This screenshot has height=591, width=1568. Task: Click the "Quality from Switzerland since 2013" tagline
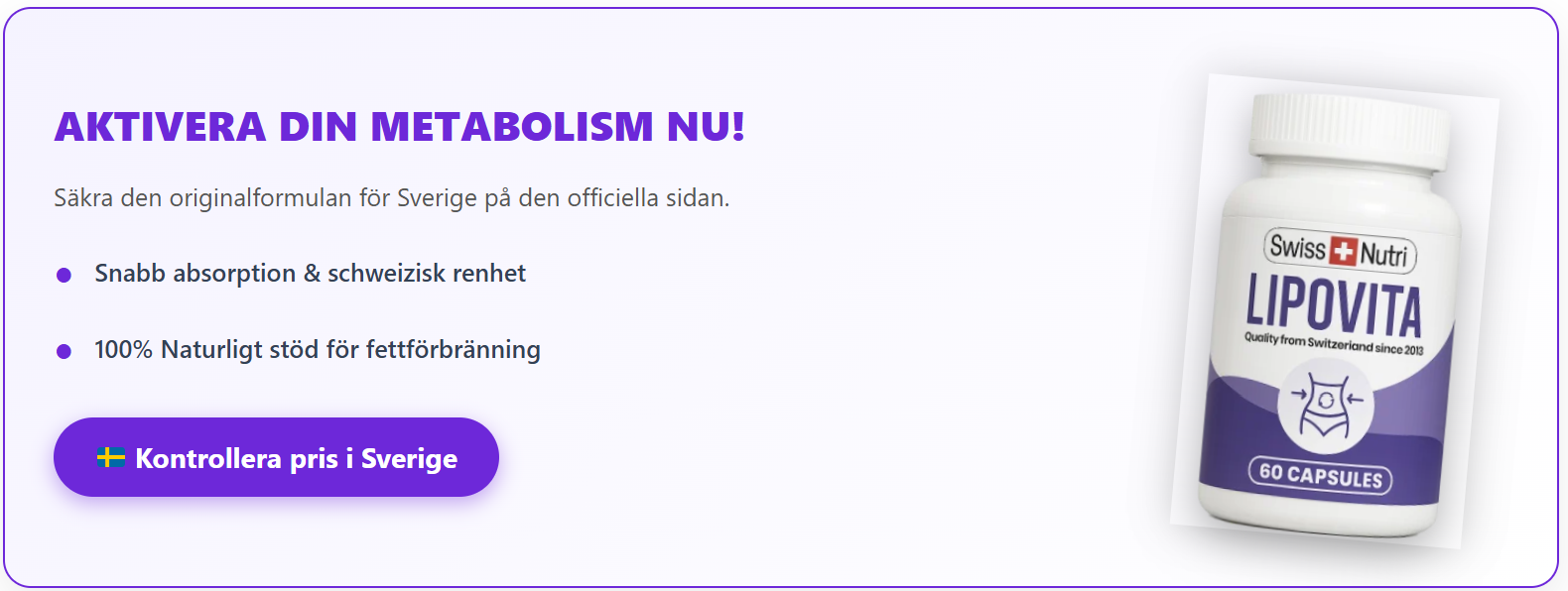pos(1334,344)
